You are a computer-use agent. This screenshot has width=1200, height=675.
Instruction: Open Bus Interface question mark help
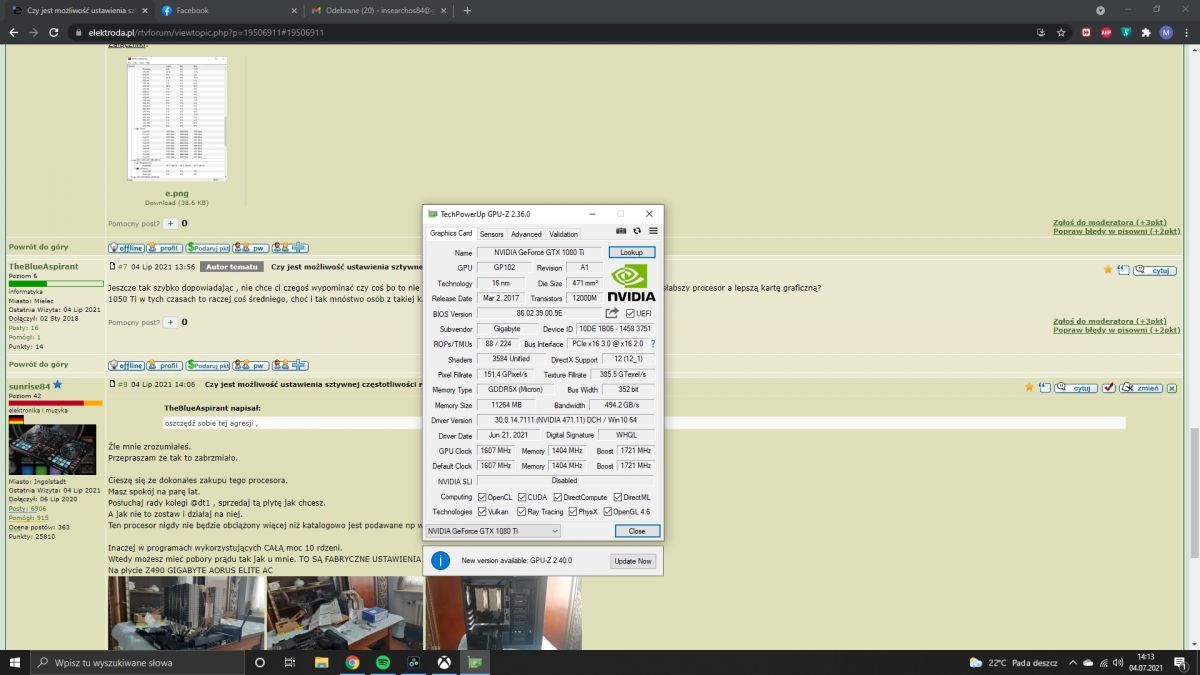coord(653,344)
